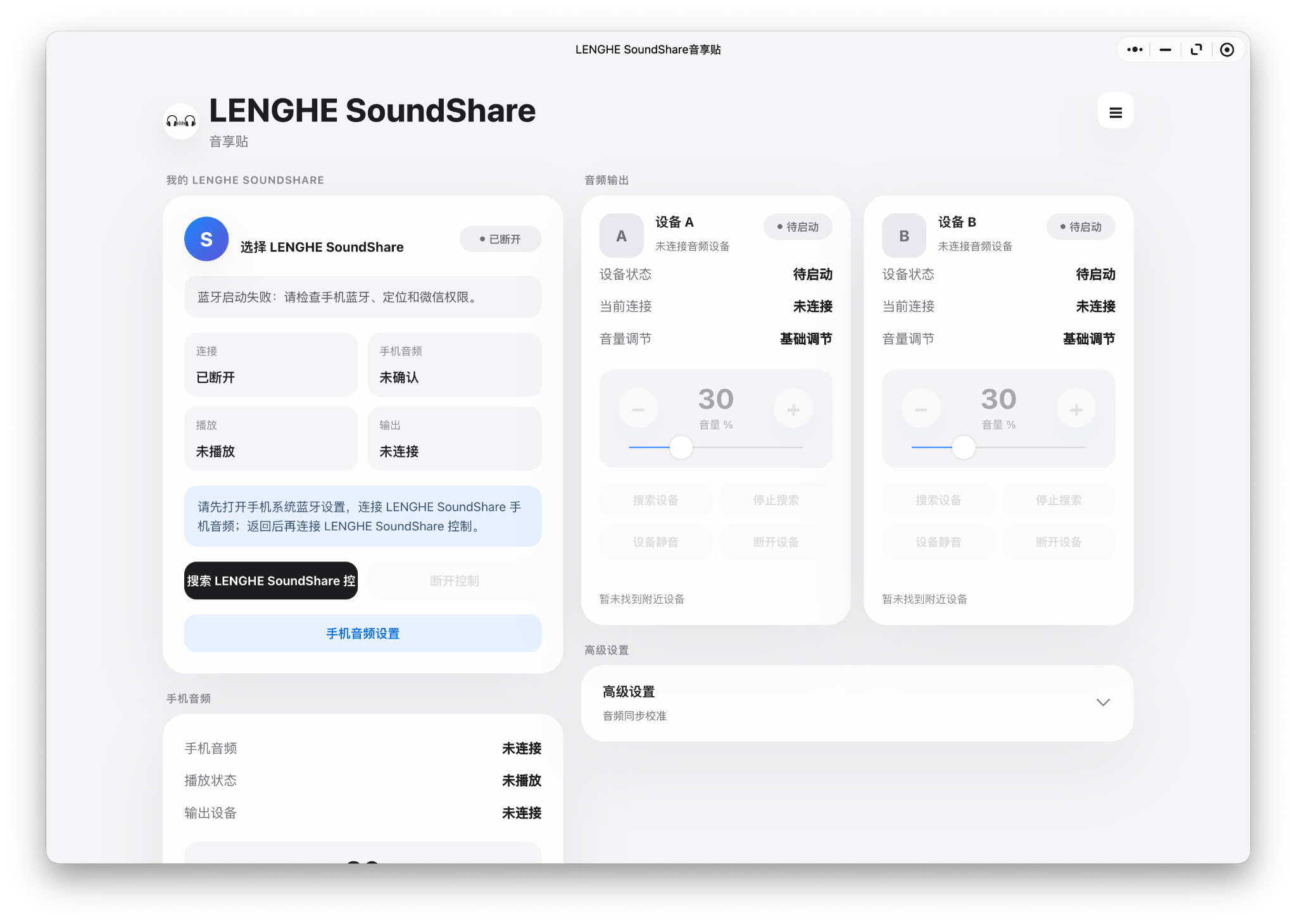Click 音量调节 基础调节 row in Device A
The width and height of the screenshot is (1296, 924).
(x=715, y=339)
